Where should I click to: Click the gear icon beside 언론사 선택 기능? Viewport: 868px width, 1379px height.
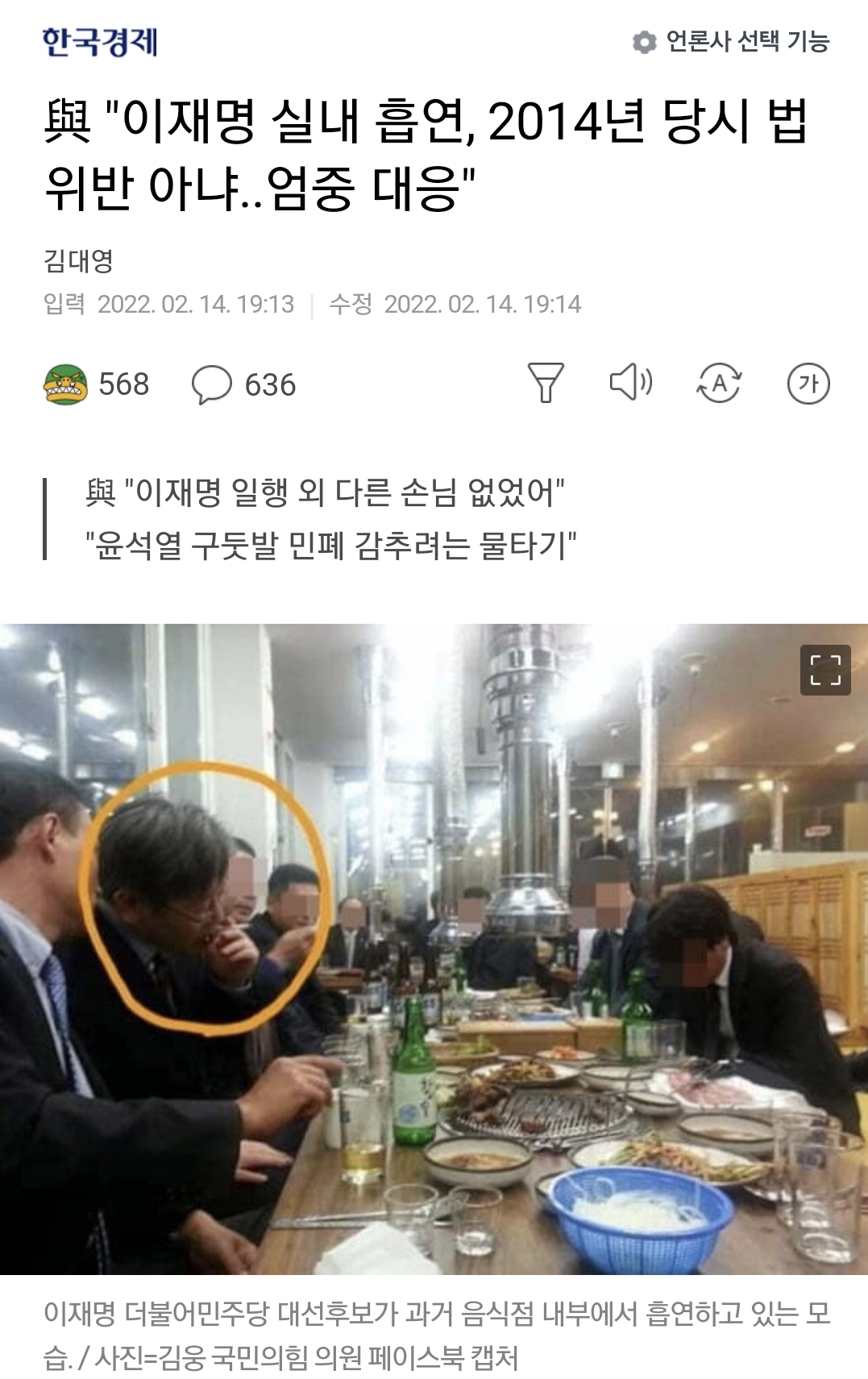click(644, 42)
